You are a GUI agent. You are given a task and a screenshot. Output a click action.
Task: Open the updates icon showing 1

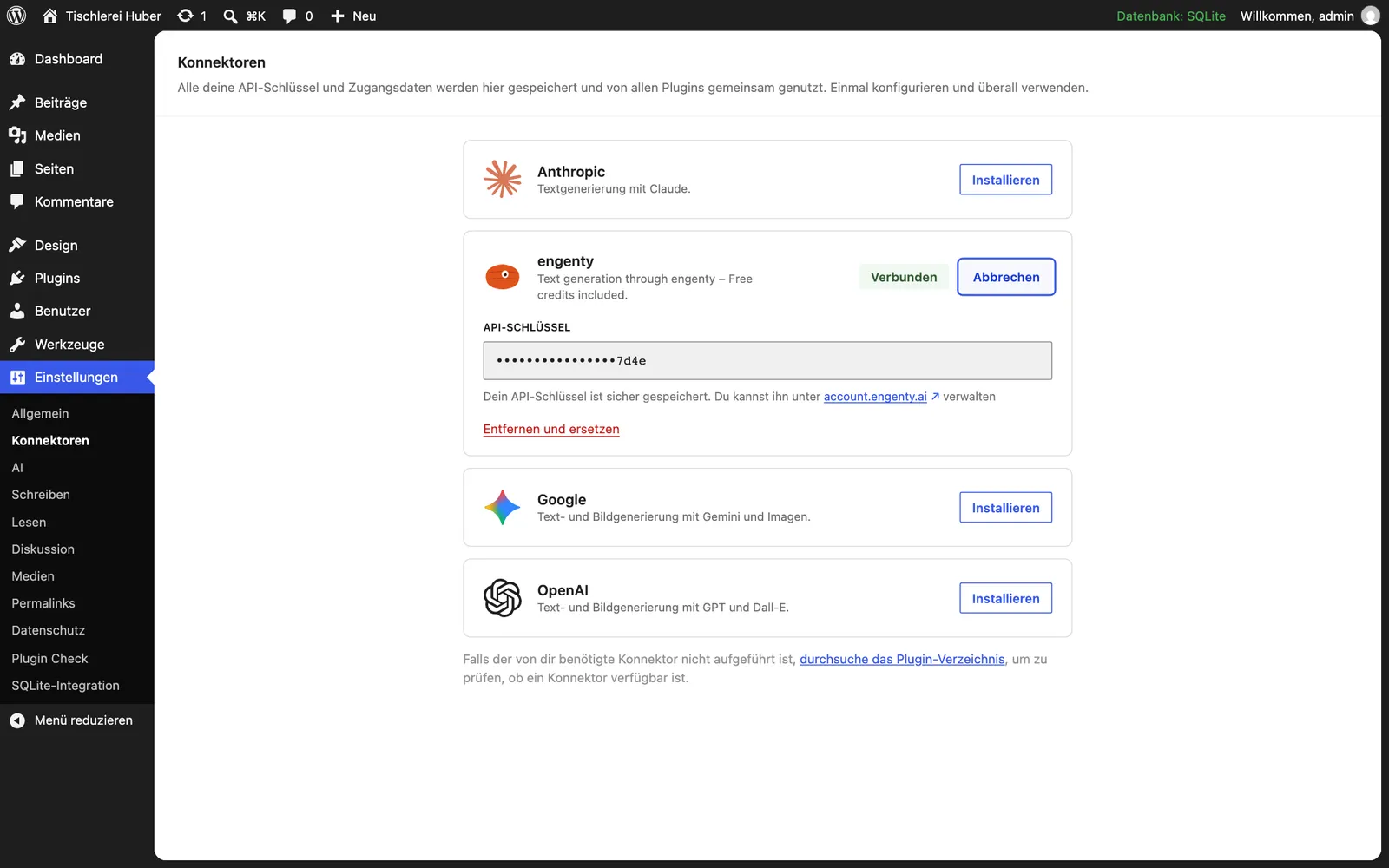[x=192, y=16]
